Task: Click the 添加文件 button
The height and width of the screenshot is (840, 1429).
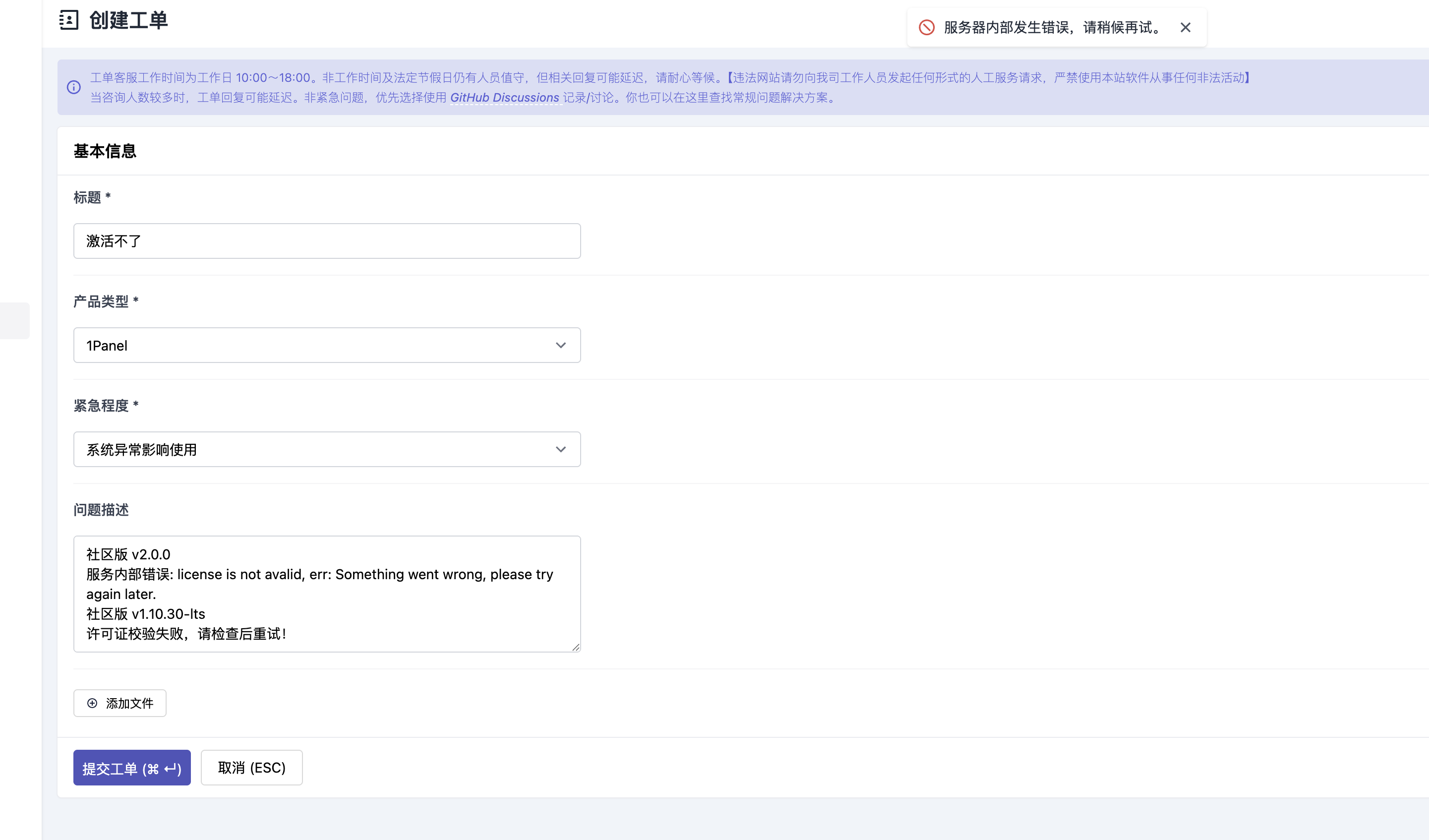Action: click(119, 703)
